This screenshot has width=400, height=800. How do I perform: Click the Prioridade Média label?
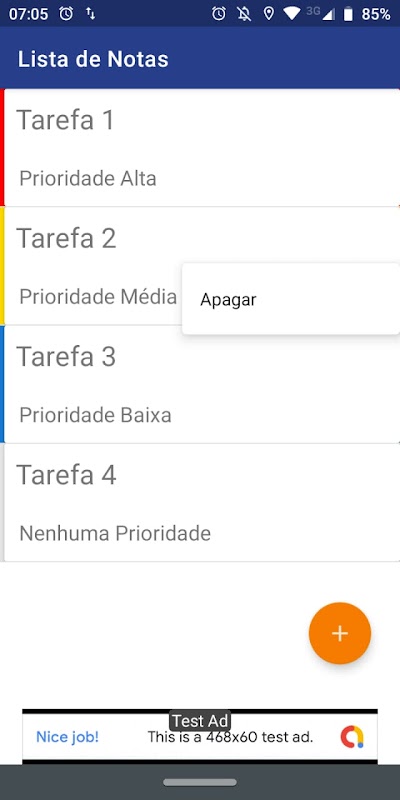(x=98, y=296)
